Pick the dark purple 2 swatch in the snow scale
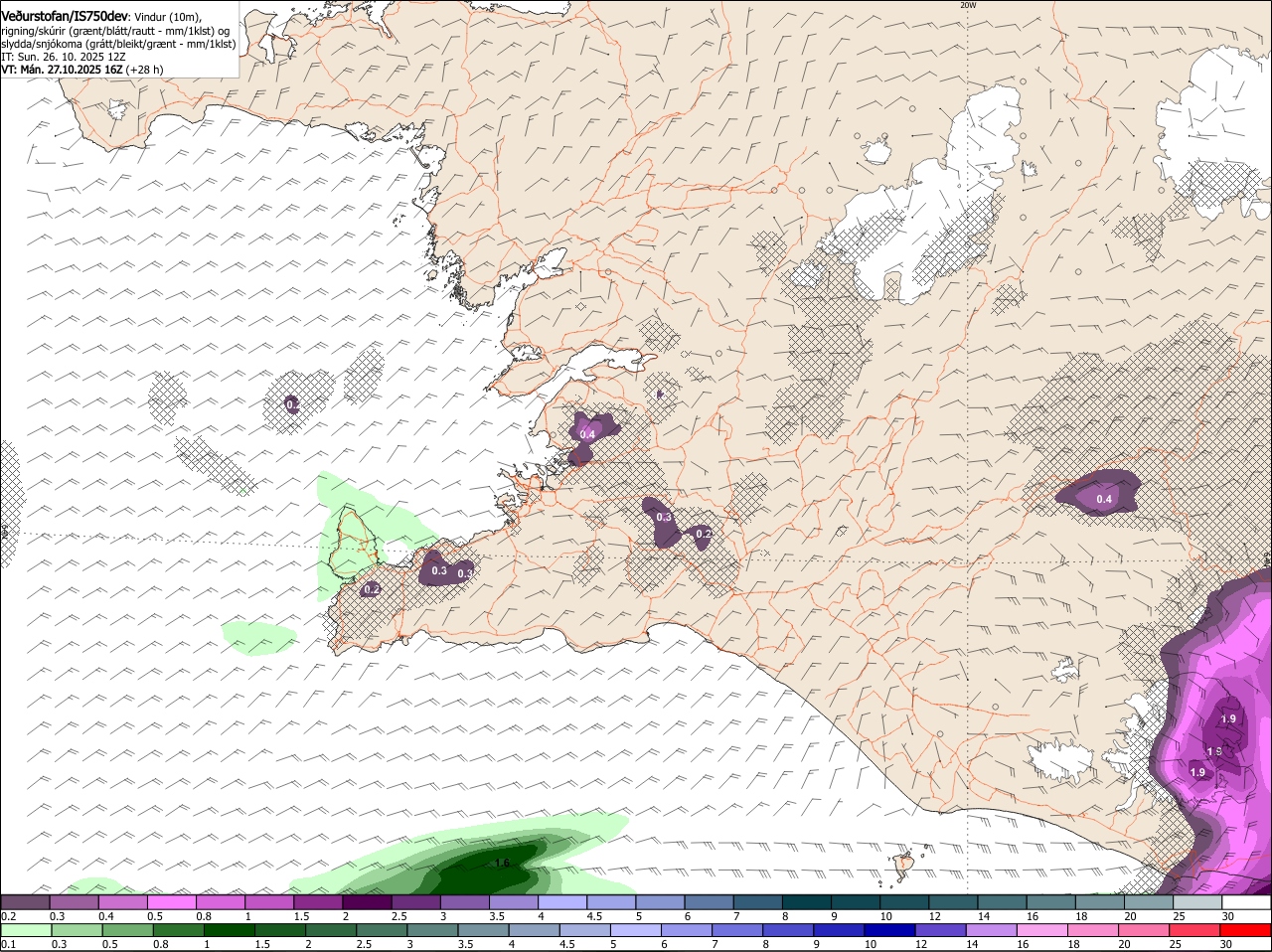The image size is (1272, 952). click(366, 901)
